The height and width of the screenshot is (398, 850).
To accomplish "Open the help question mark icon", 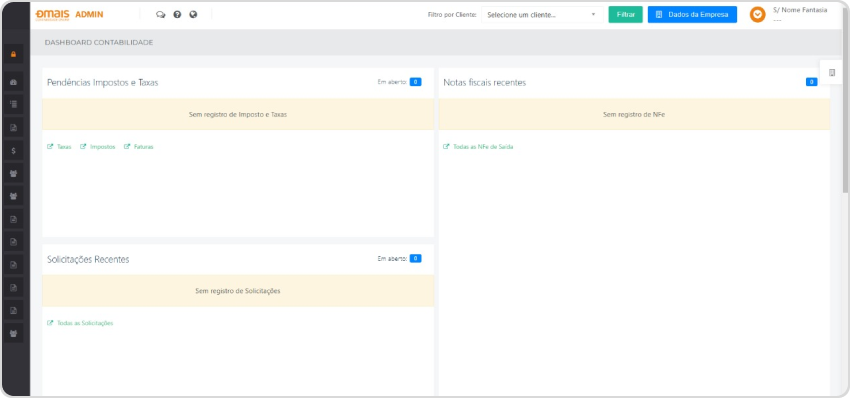I will pos(177,15).
